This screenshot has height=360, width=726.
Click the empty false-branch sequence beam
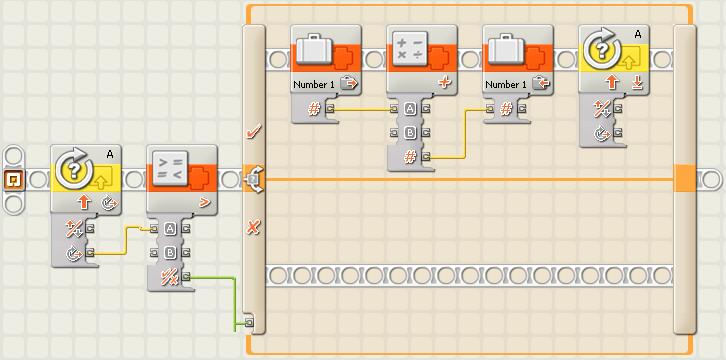click(469, 276)
